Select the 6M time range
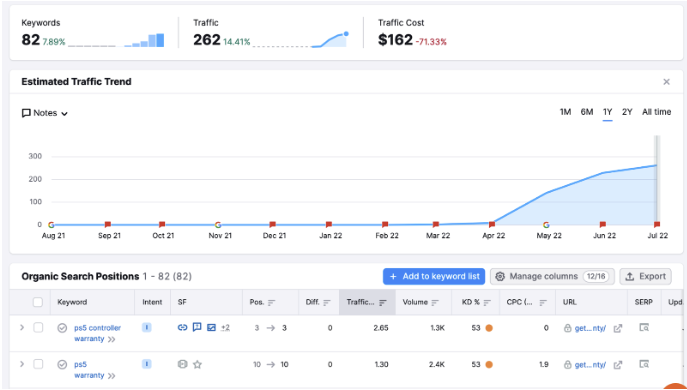This screenshot has width=687, height=390. (x=587, y=112)
